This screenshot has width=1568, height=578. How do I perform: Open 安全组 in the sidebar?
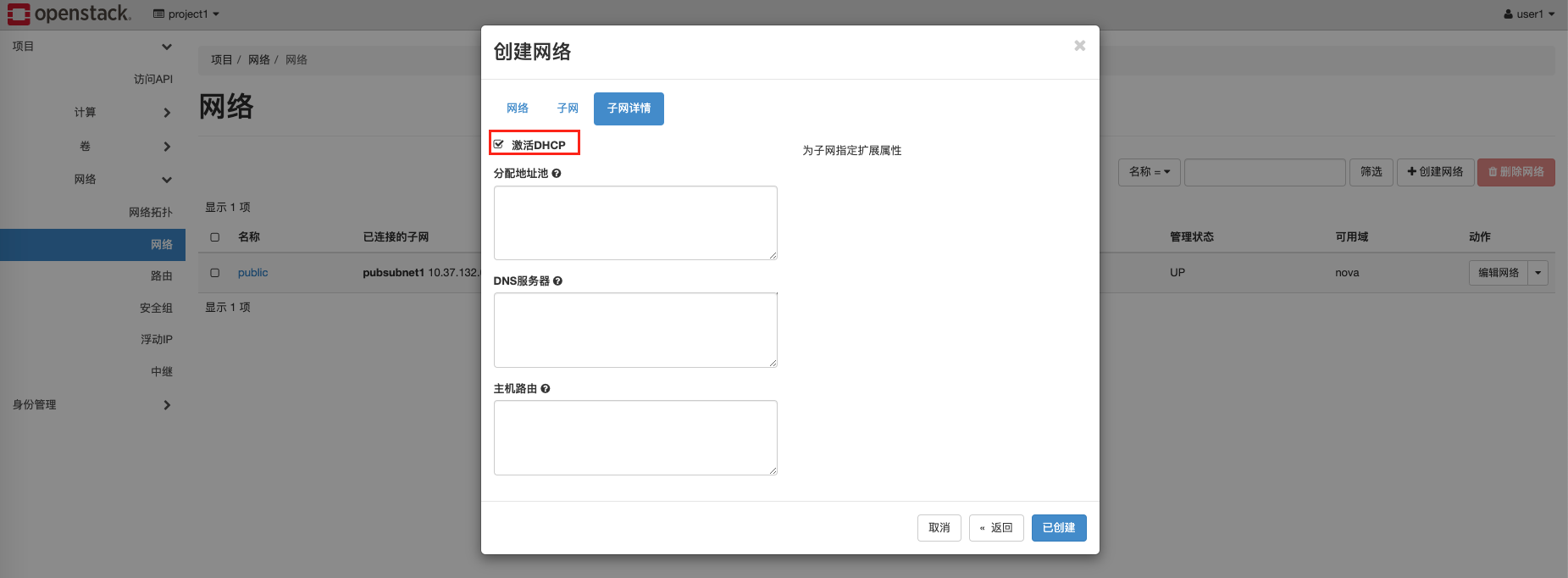pyautogui.click(x=157, y=308)
